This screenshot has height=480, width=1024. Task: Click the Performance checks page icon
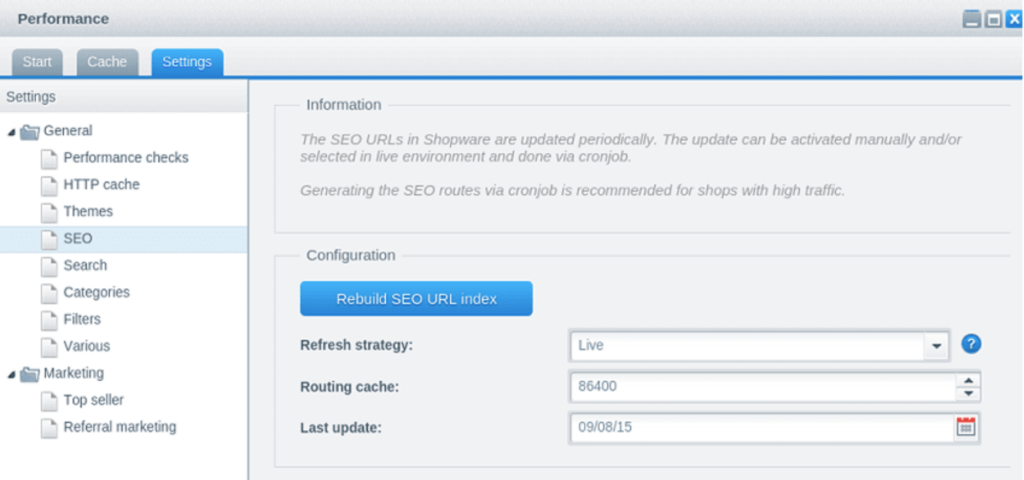coord(49,159)
